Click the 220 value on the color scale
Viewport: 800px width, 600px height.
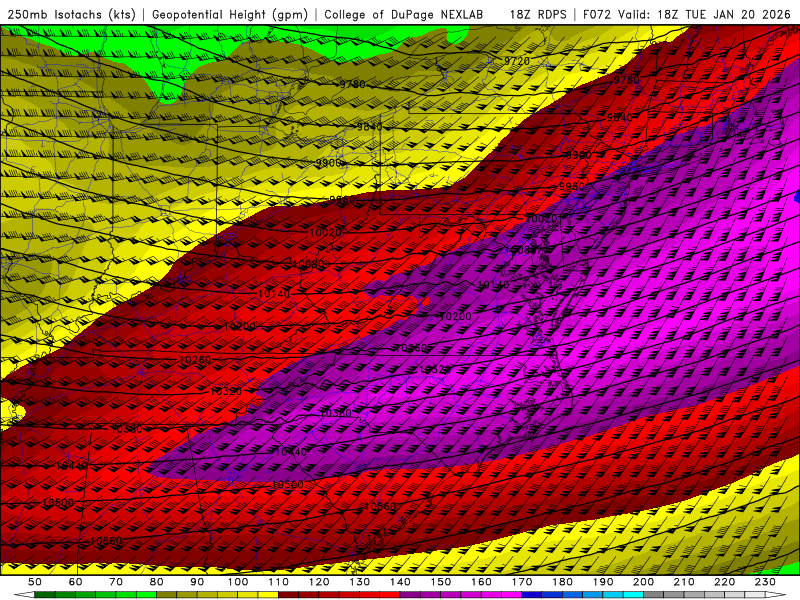click(724, 582)
